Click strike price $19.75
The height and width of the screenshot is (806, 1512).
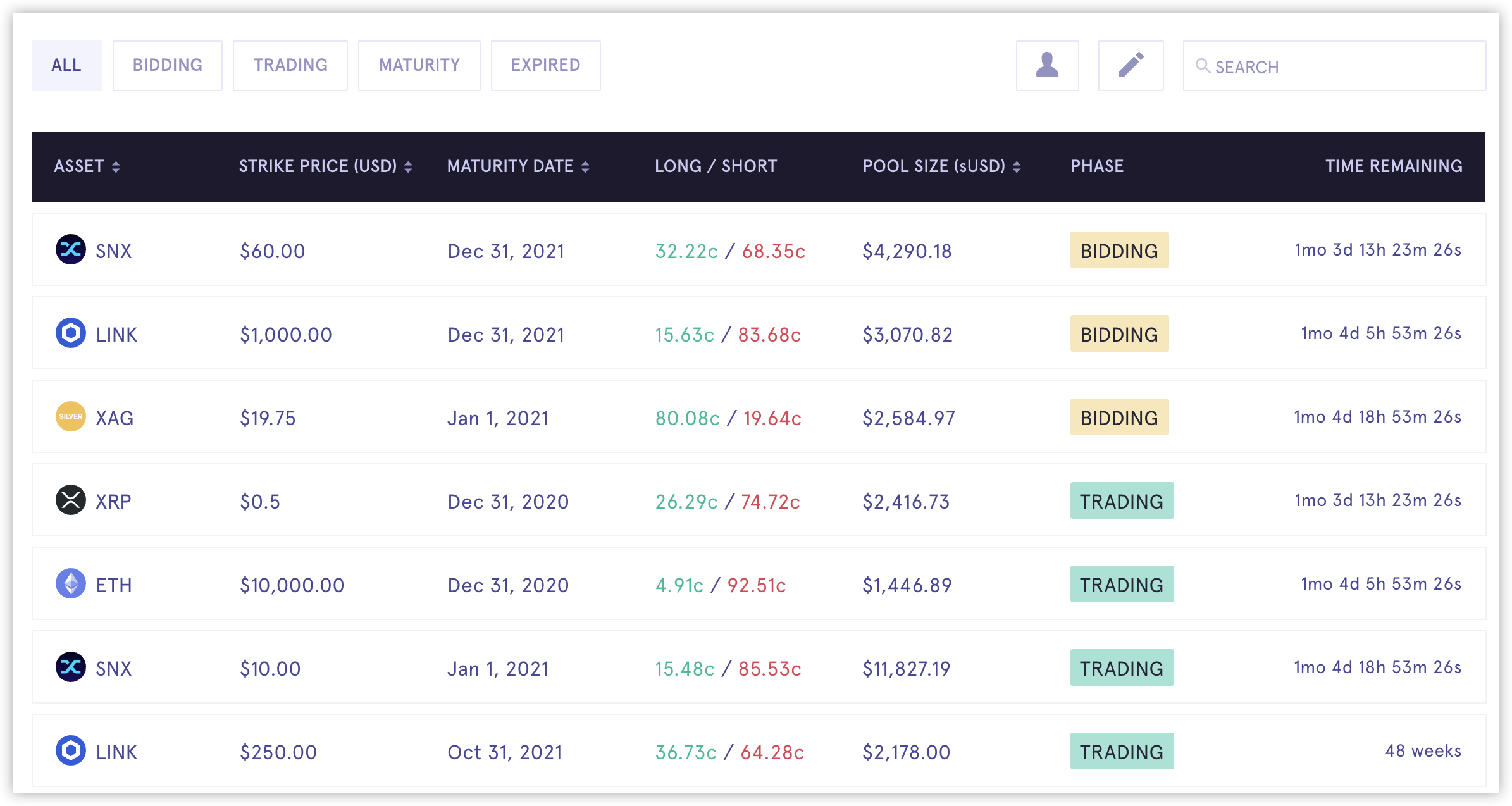pos(268,418)
